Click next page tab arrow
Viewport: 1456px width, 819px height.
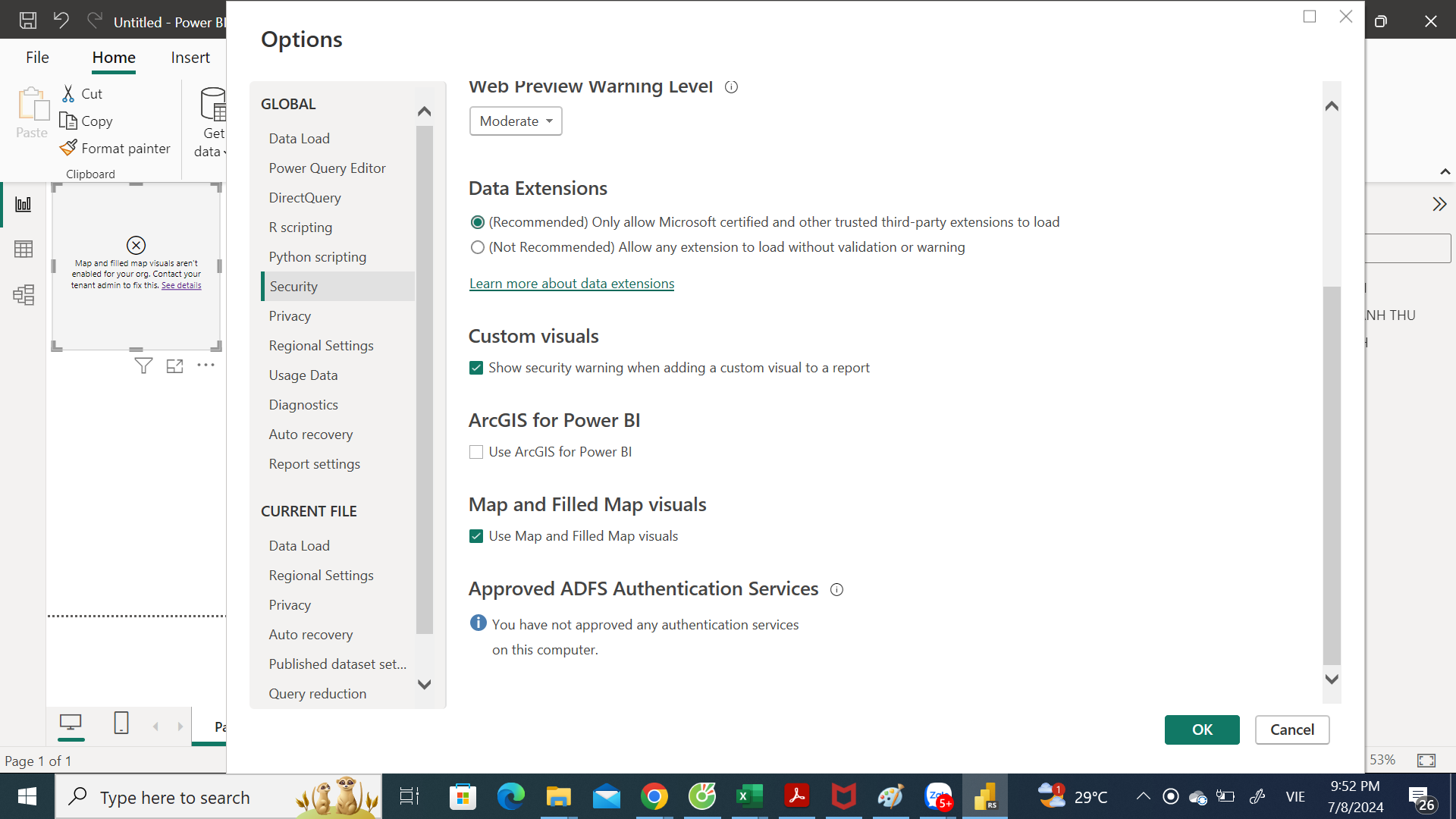point(180,726)
